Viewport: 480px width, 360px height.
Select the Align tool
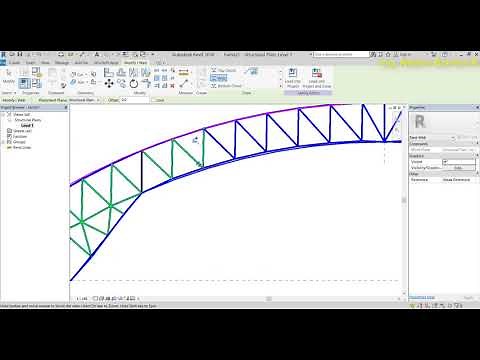[109, 72]
